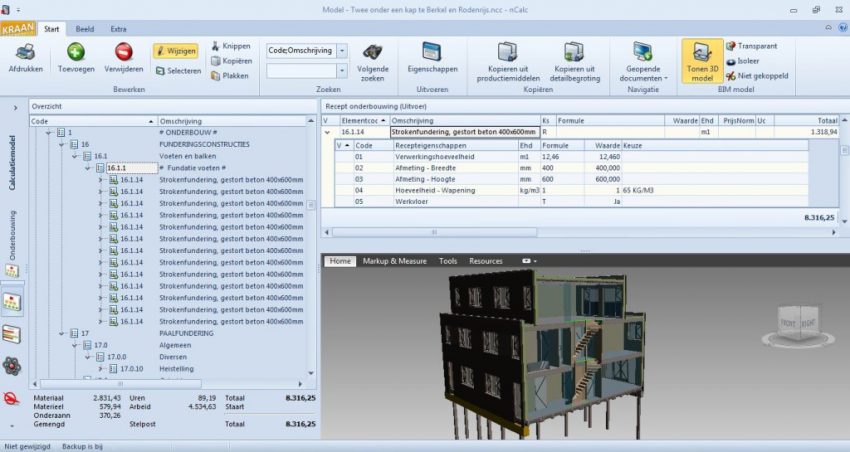The width and height of the screenshot is (850, 452).
Task: Open the Onderbouwing vertical side tab
Action: (x=12, y=235)
